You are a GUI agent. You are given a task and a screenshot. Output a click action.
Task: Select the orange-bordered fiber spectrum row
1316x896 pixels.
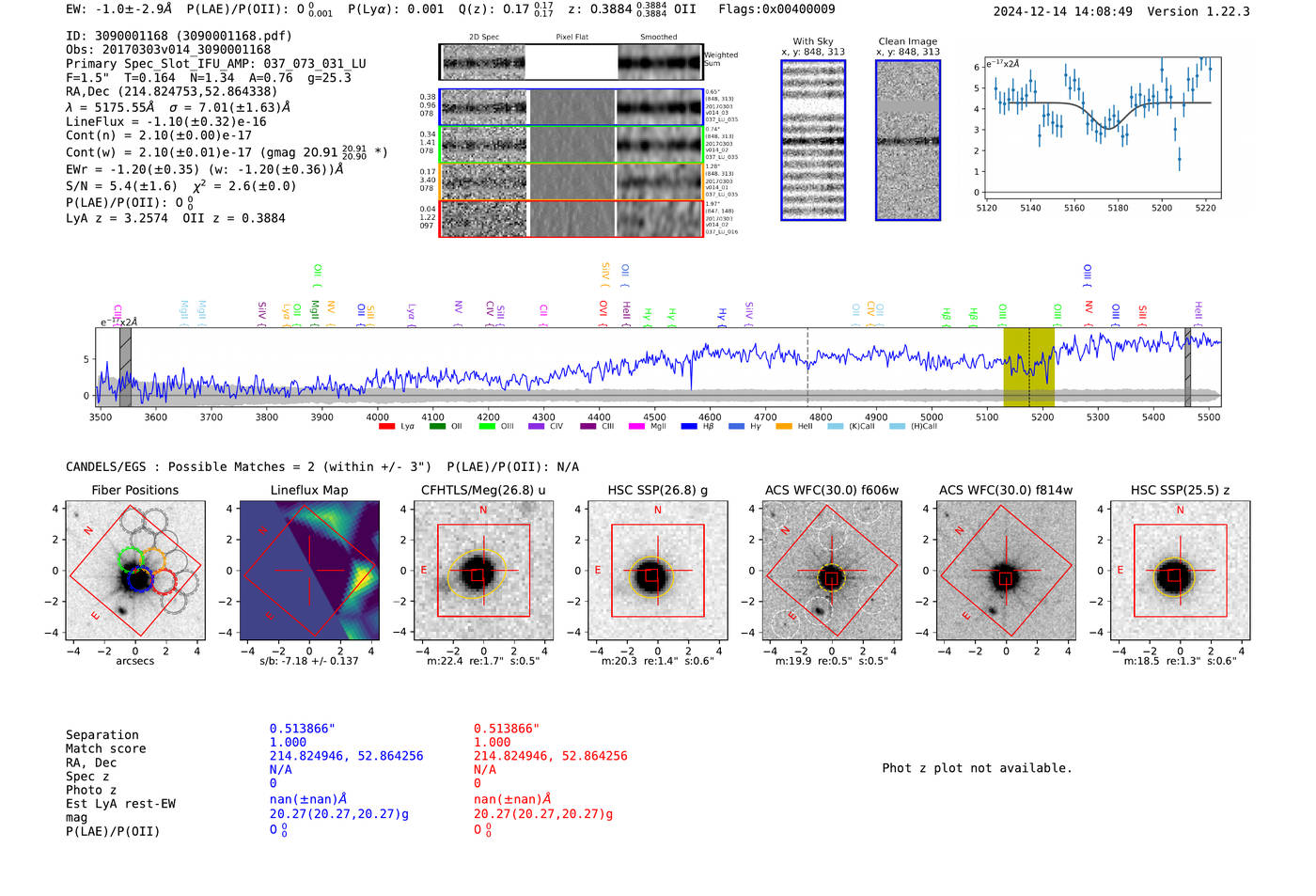572,181
